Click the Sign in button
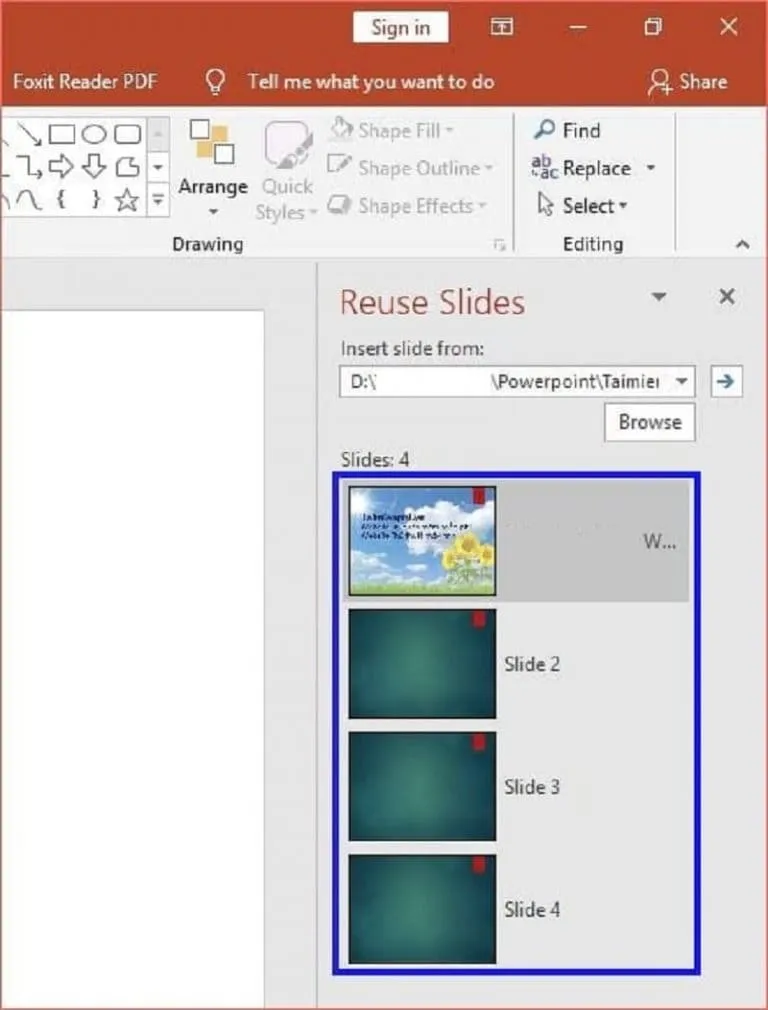 (401, 27)
